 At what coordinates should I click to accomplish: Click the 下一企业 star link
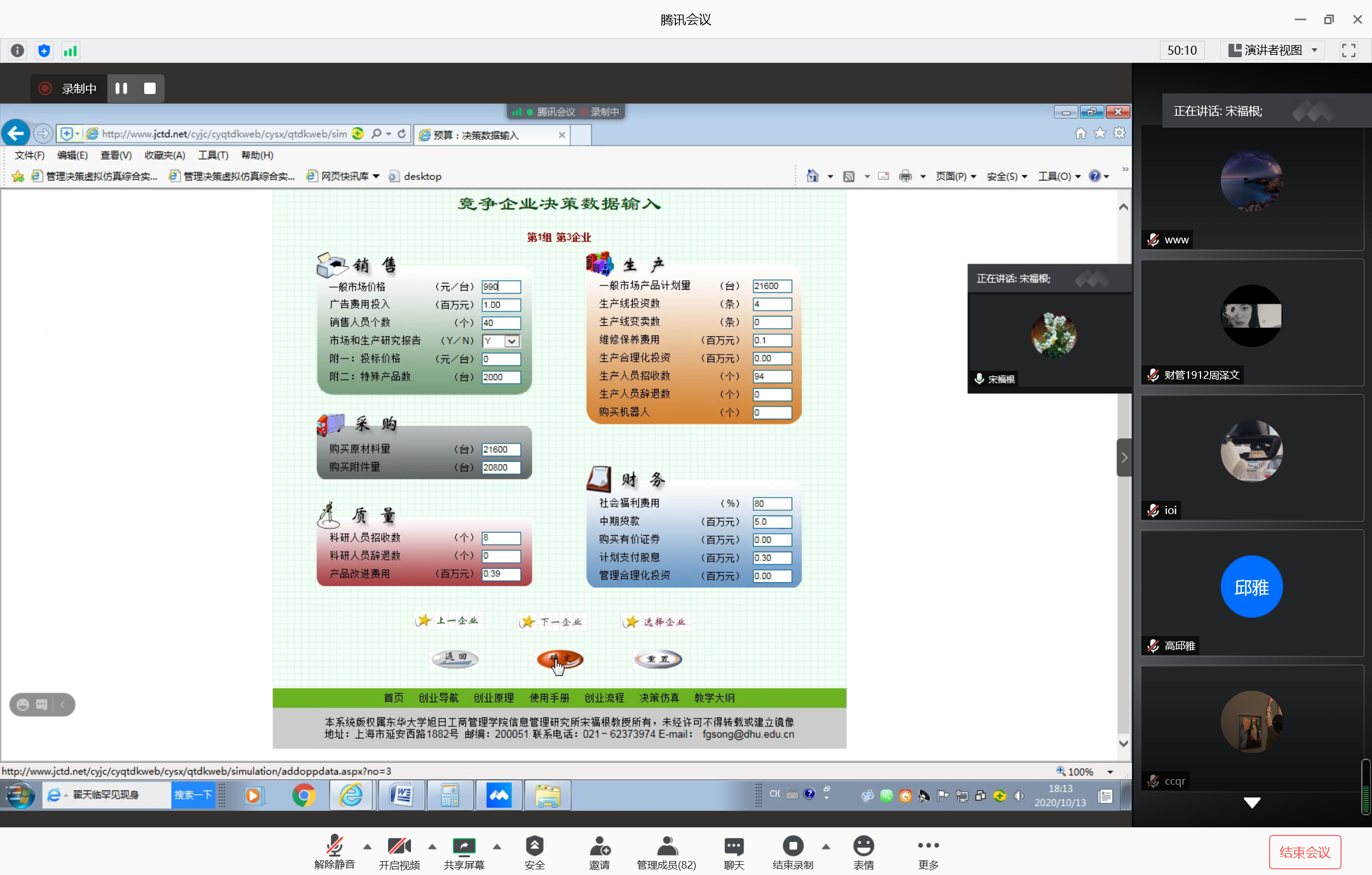[x=552, y=622]
